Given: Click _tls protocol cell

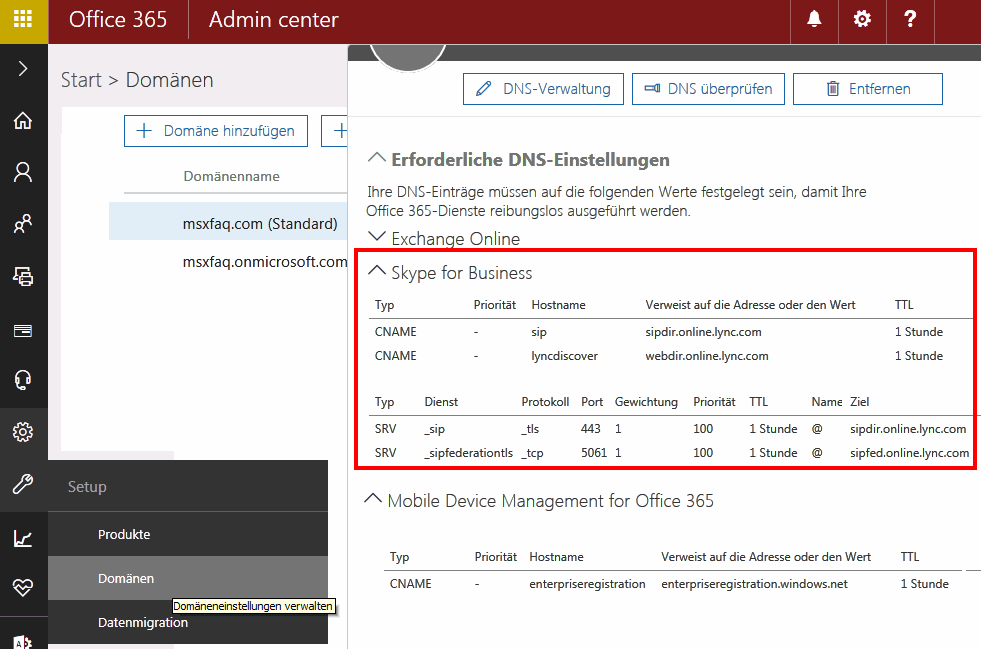Looking at the screenshot, I should tap(530, 429).
